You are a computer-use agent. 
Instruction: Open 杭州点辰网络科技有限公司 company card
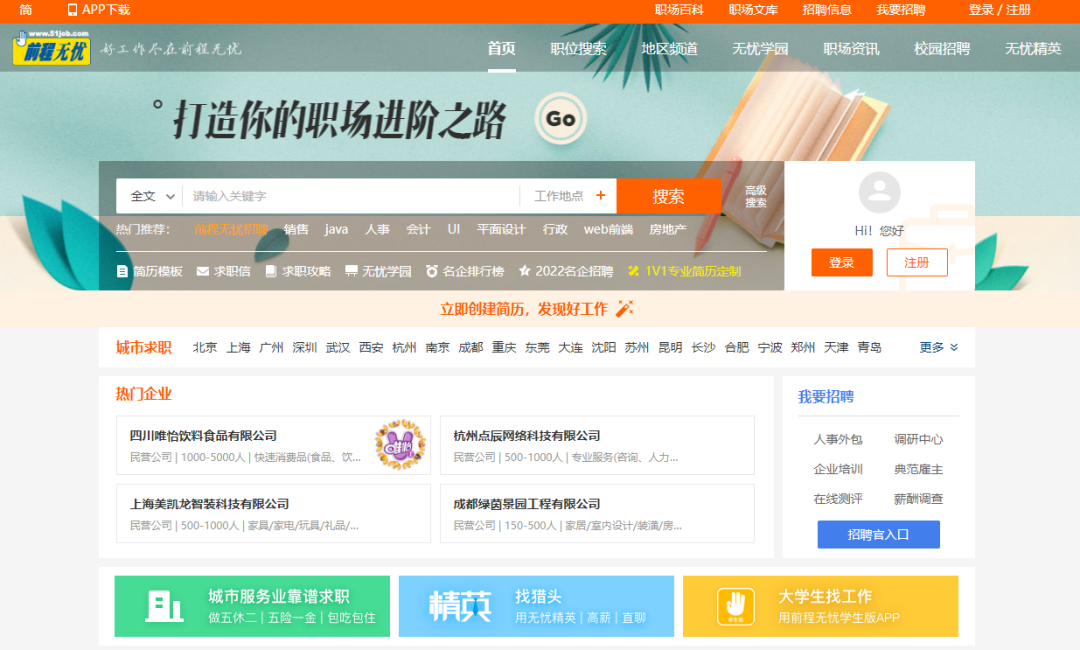point(597,445)
